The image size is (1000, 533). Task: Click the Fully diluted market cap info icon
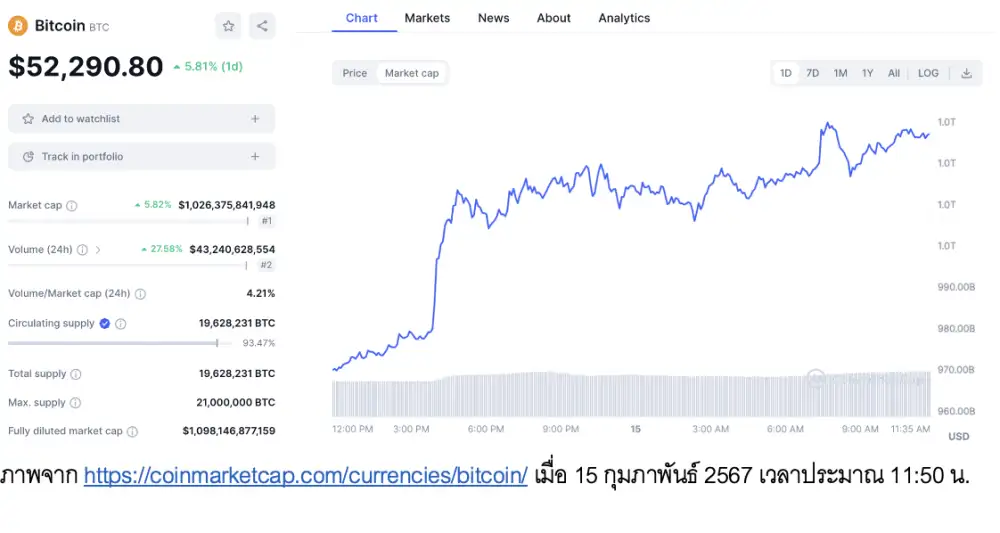tap(132, 432)
